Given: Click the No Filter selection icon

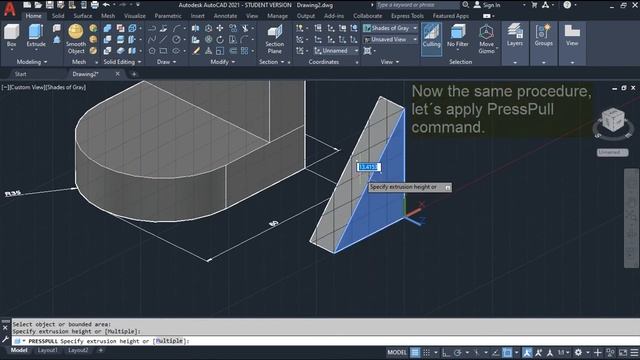Looking at the screenshot, I should pos(458,36).
